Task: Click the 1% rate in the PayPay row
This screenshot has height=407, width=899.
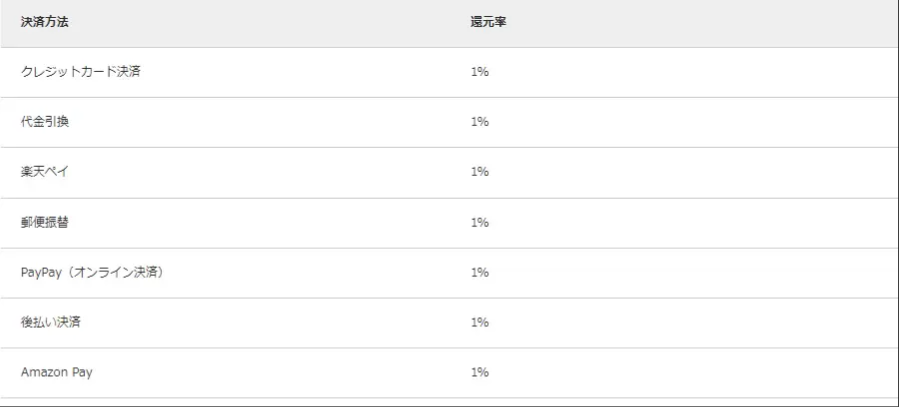Action: pos(479,272)
